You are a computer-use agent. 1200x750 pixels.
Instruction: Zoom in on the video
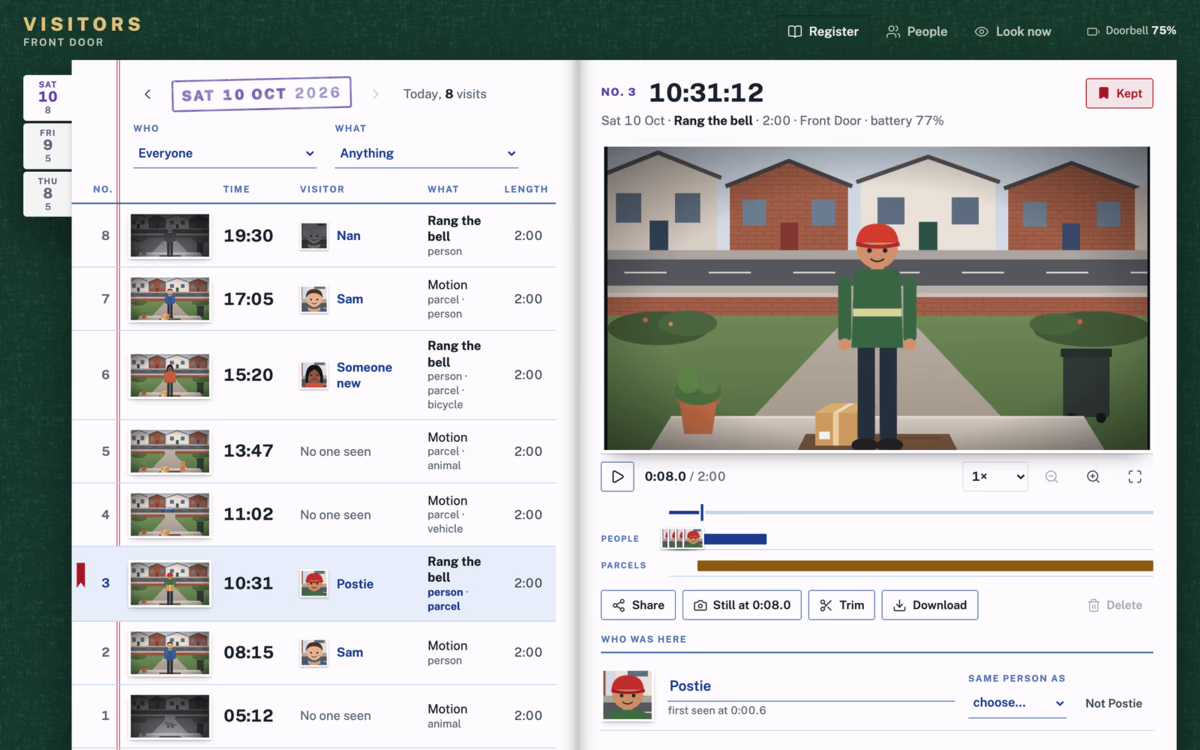pos(1093,477)
